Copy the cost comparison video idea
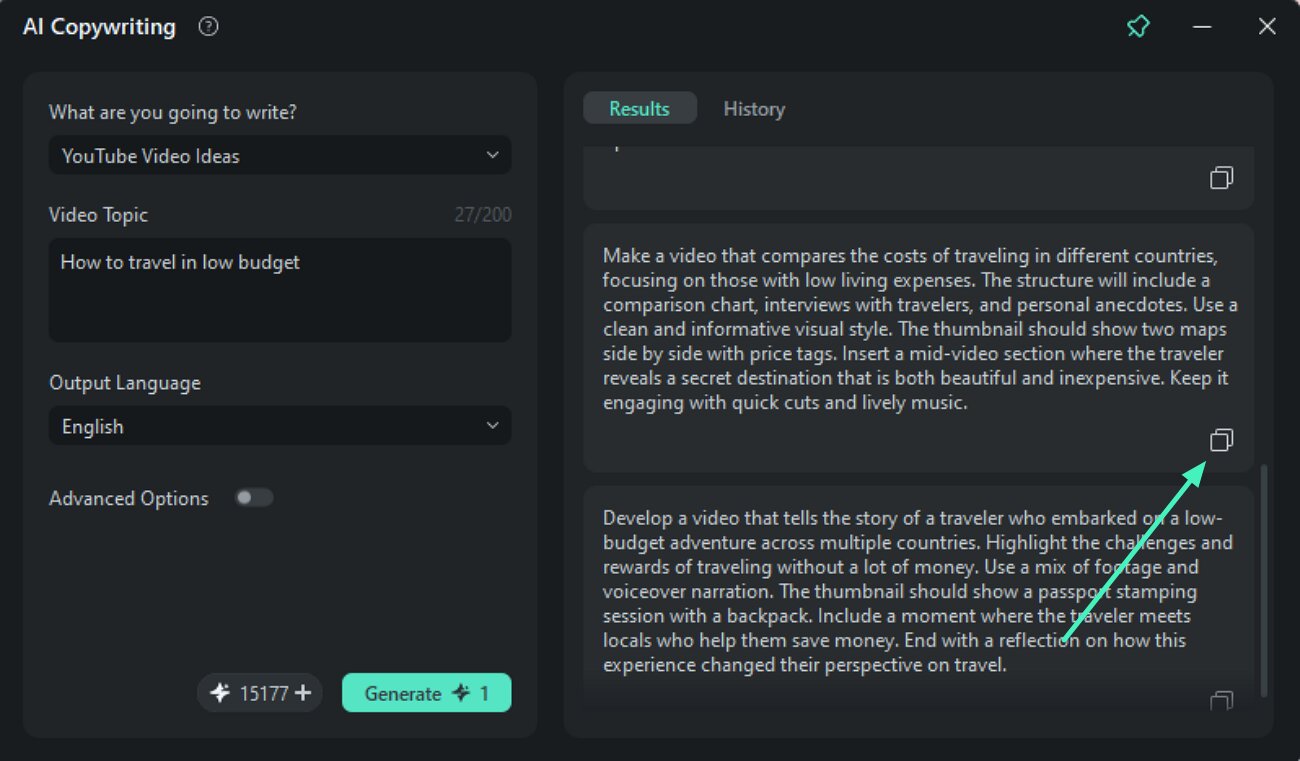The width and height of the screenshot is (1300, 761). 1221,440
